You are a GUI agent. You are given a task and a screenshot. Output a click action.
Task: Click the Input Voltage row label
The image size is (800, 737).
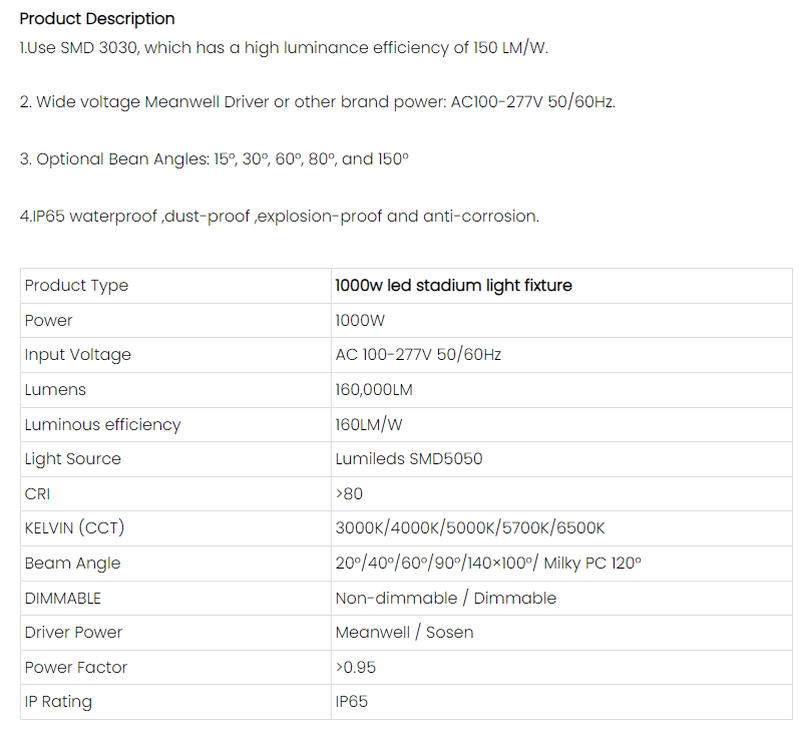click(x=78, y=355)
